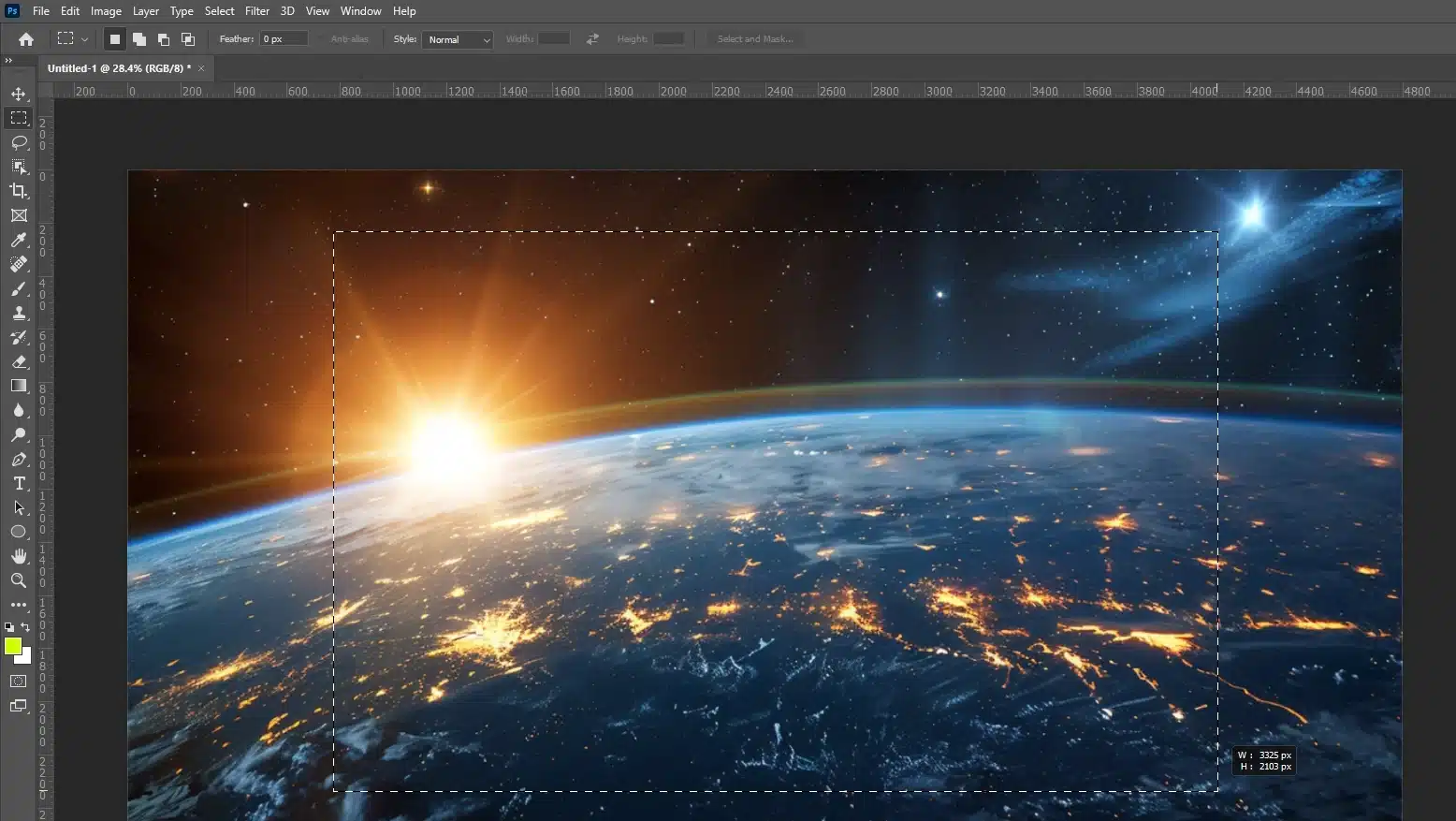1456x821 pixels.
Task: Choose New Selection mode
Action: pyautogui.click(x=115, y=39)
